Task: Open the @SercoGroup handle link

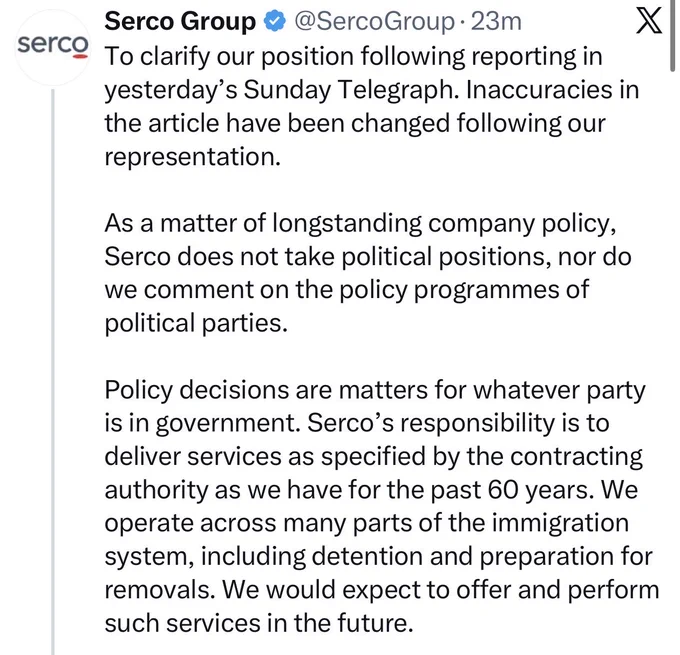Action: [x=375, y=21]
